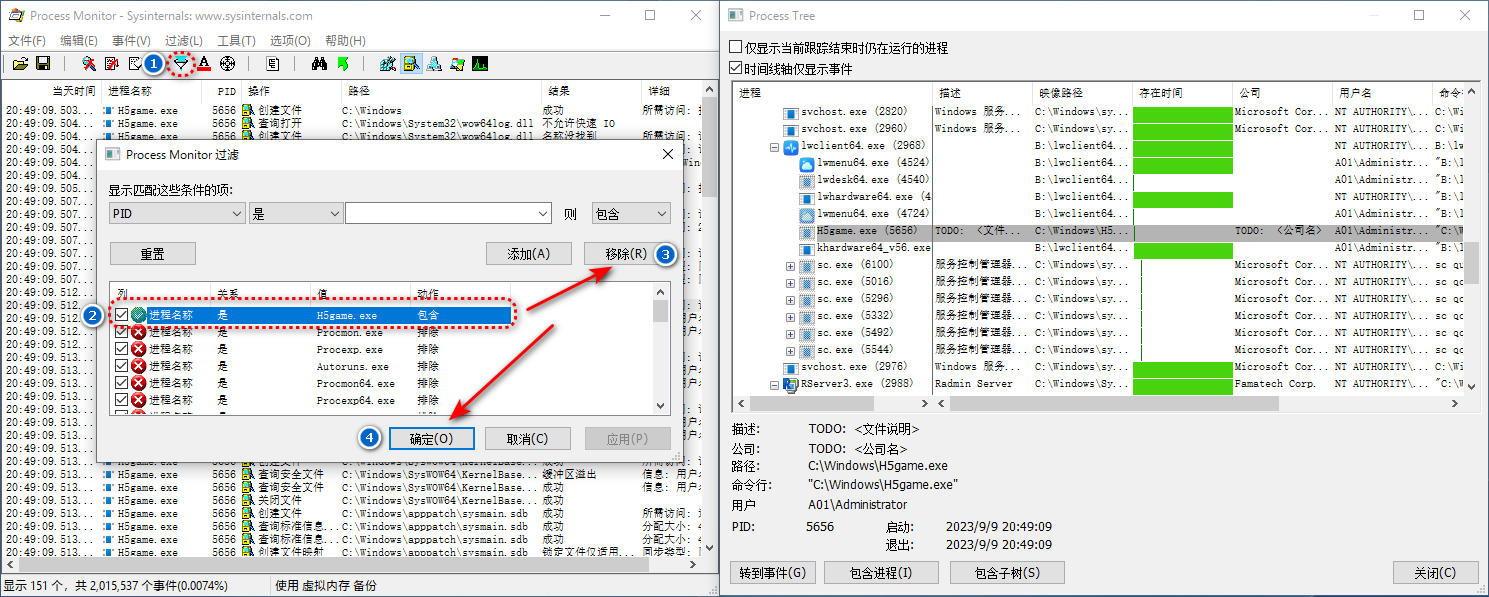Uncheck the Procexp.exe exclude filter checkbox

click(122, 349)
